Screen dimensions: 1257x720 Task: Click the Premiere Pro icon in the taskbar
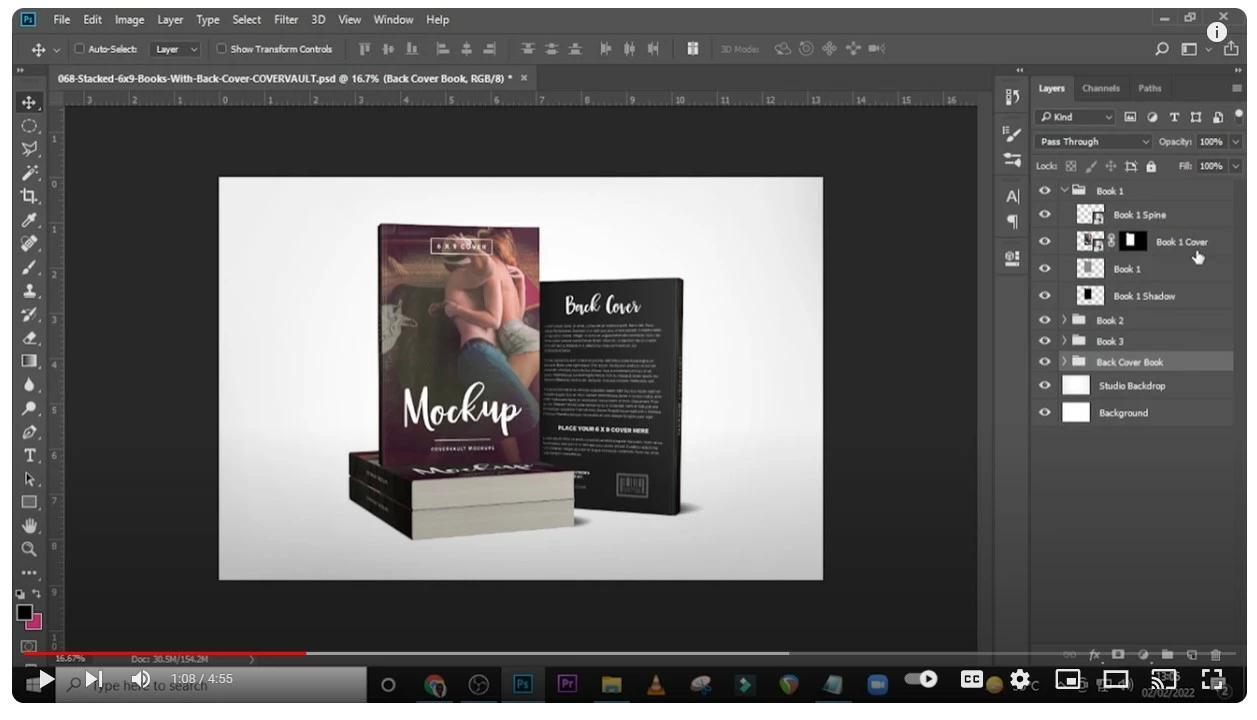coord(567,684)
